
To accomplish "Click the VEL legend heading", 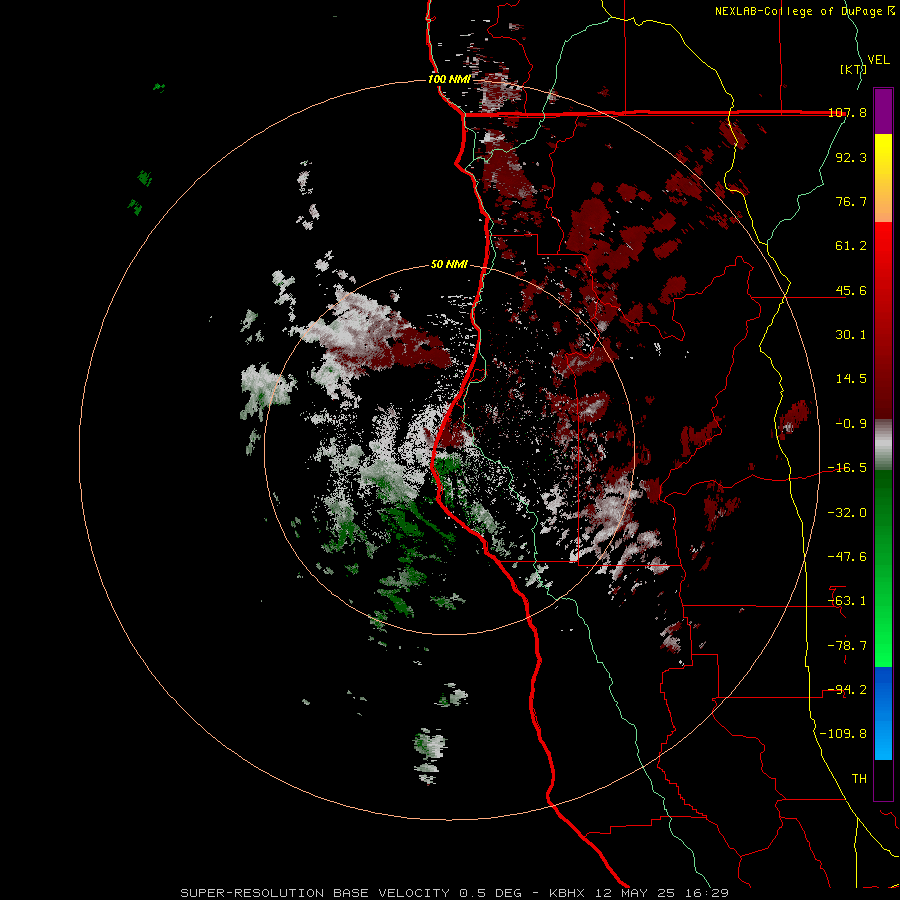I will point(878,60).
